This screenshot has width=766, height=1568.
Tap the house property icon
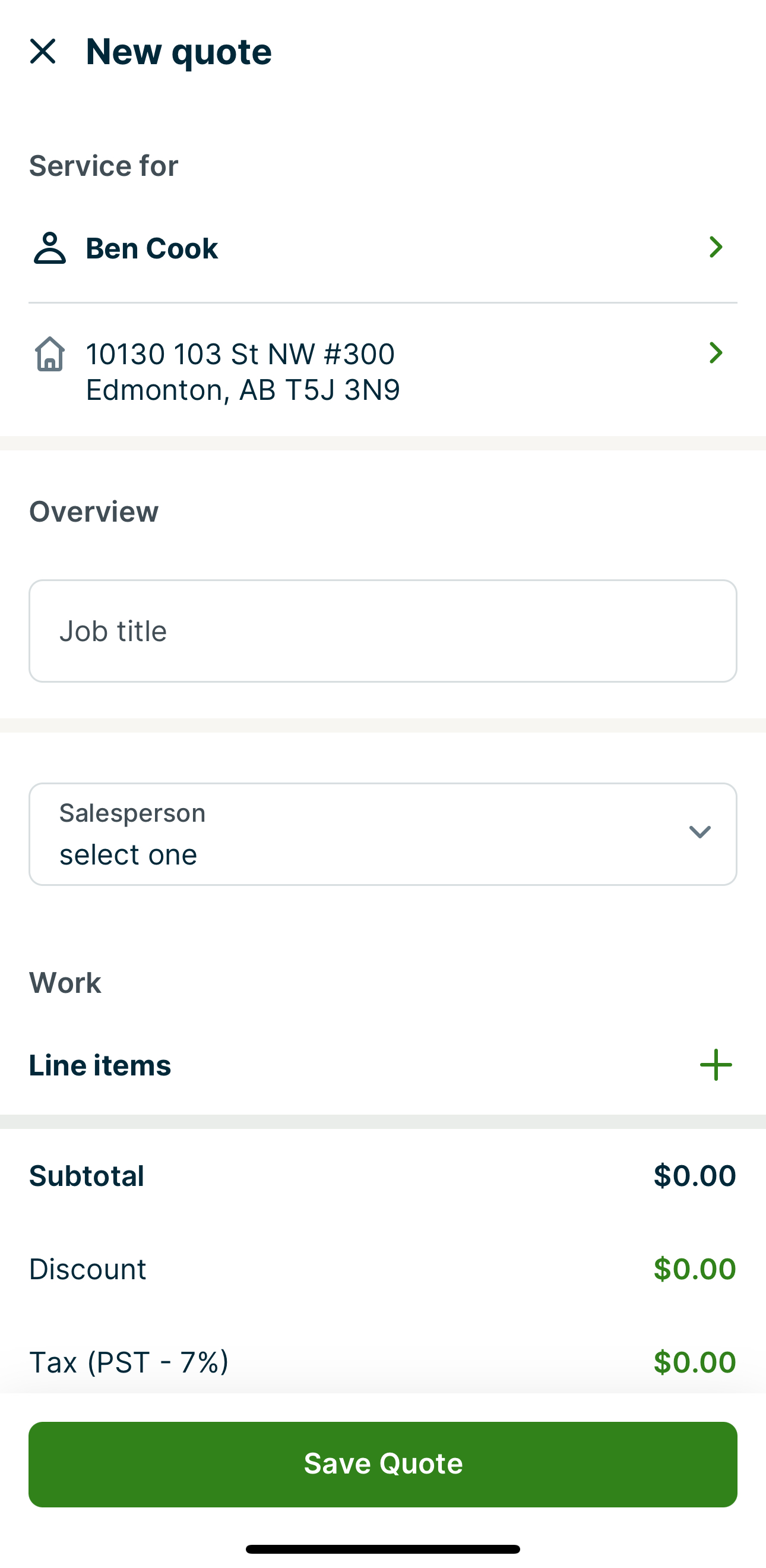pos(49,354)
